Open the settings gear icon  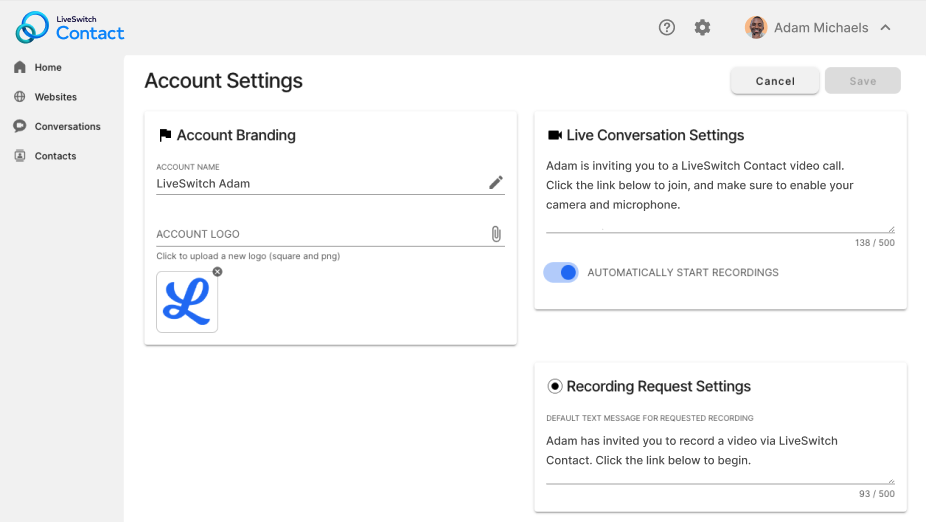[702, 27]
